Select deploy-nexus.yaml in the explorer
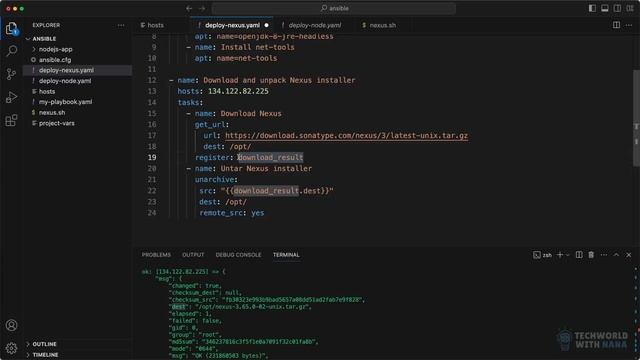The image size is (640, 360). tap(66, 70)
